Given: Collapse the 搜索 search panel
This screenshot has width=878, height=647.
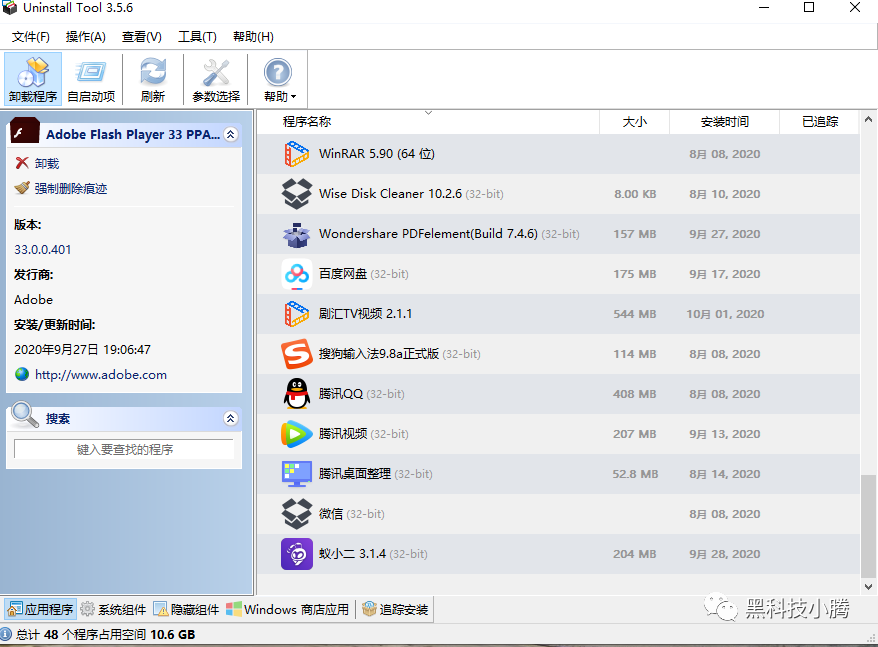Looking at the screenshot, I should coord(231,417).
